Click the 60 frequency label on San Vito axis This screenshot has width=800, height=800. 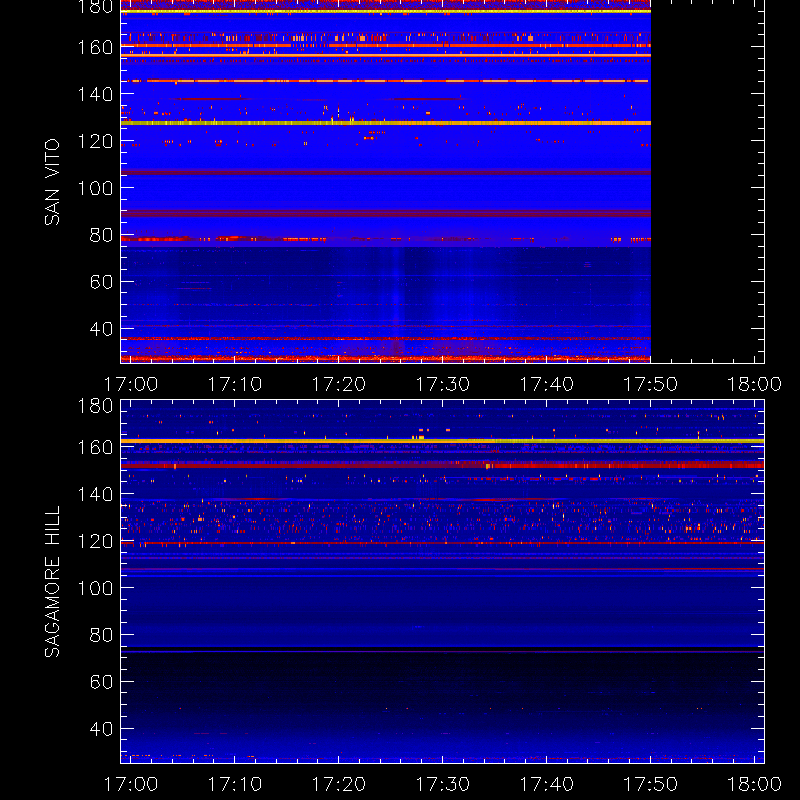(101, 282)
